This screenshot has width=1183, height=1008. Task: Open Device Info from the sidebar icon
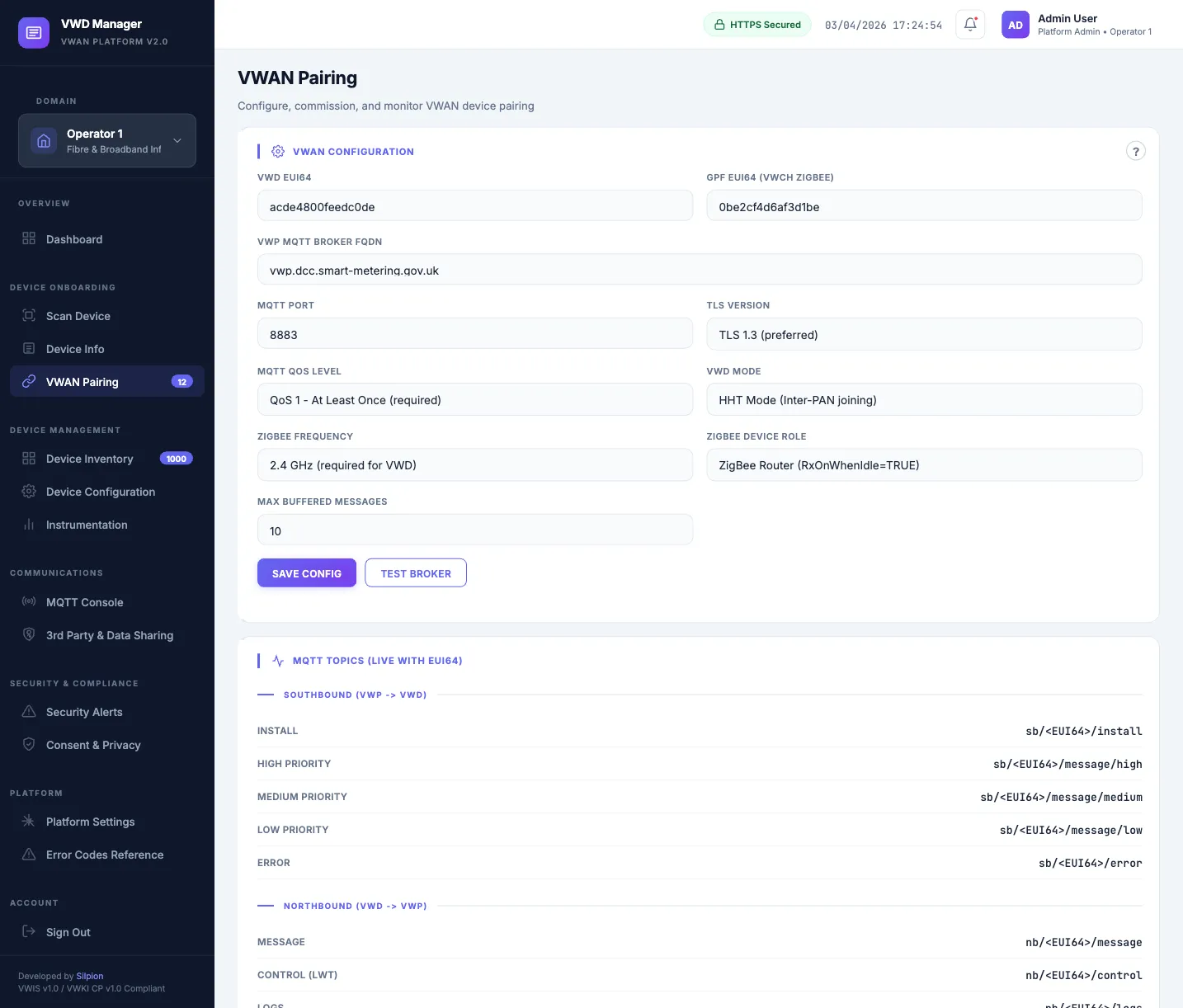28,349
